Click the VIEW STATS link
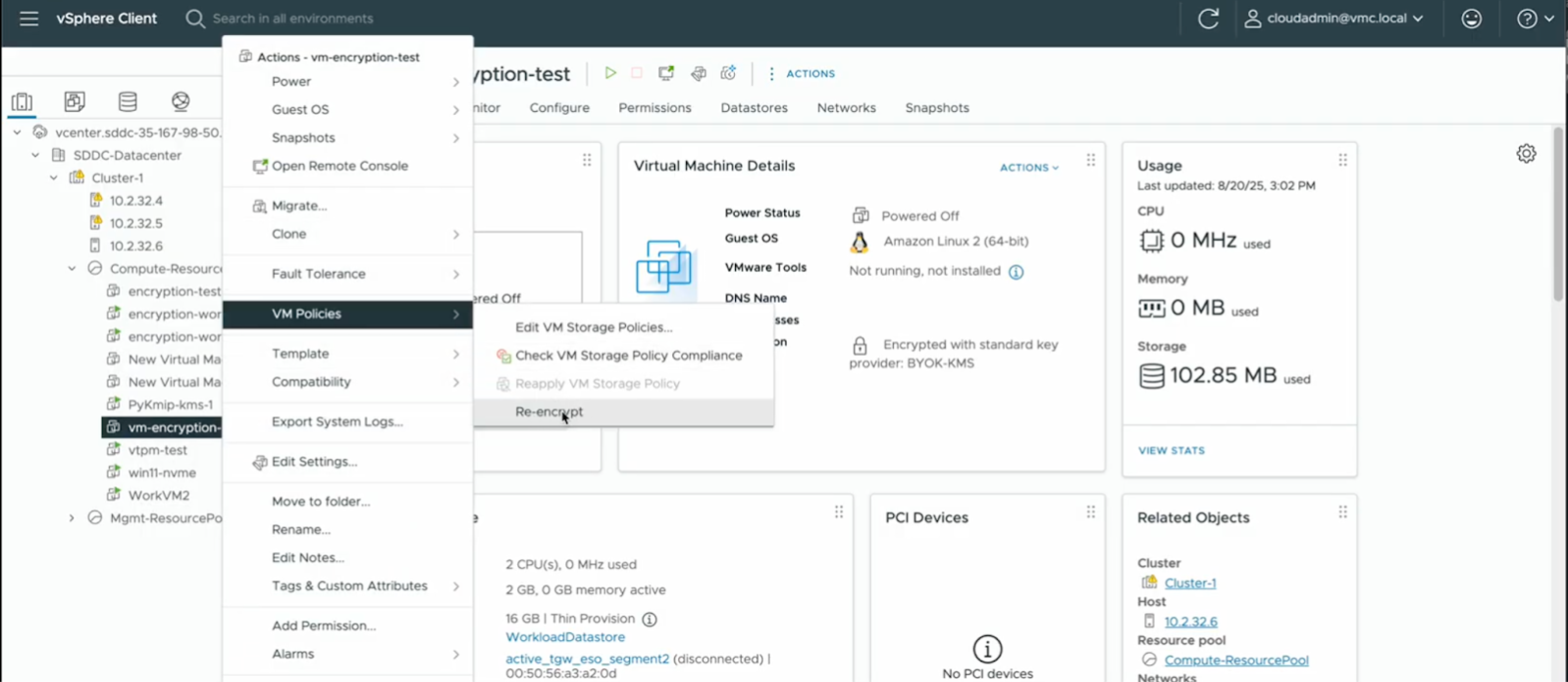The image size is (1568, 682). [1171, 450]
